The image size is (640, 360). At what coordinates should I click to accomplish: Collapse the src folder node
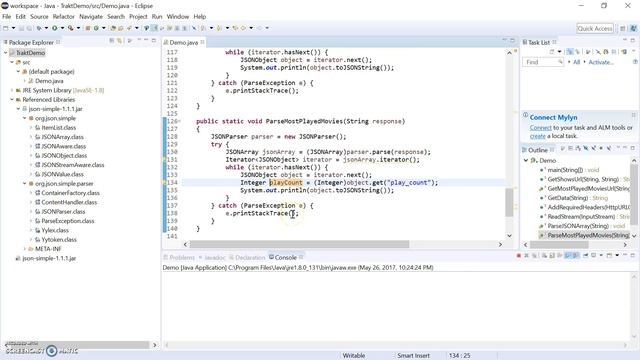(x=12, y=62)
